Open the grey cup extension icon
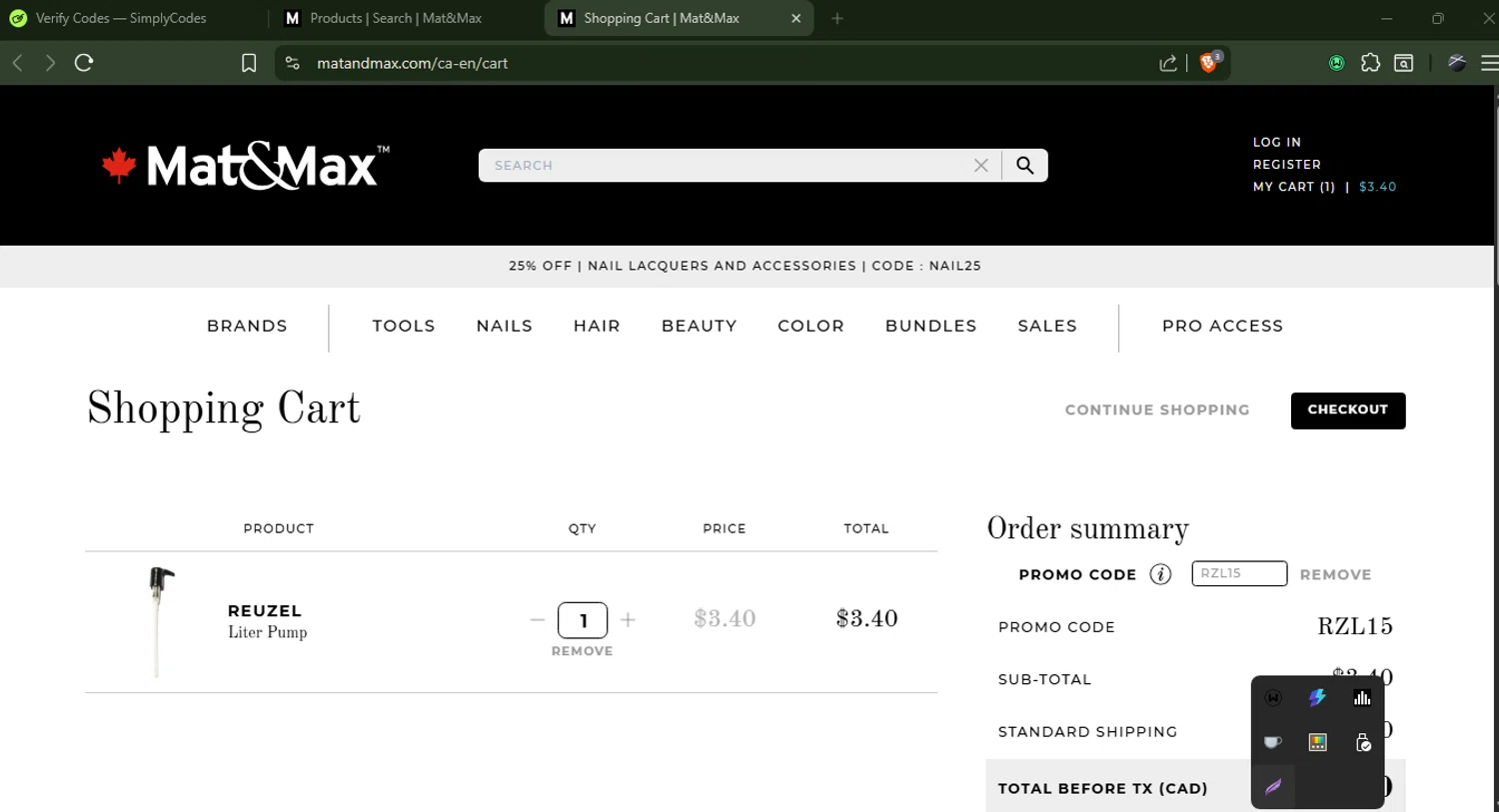 (x=1273, y=742)
